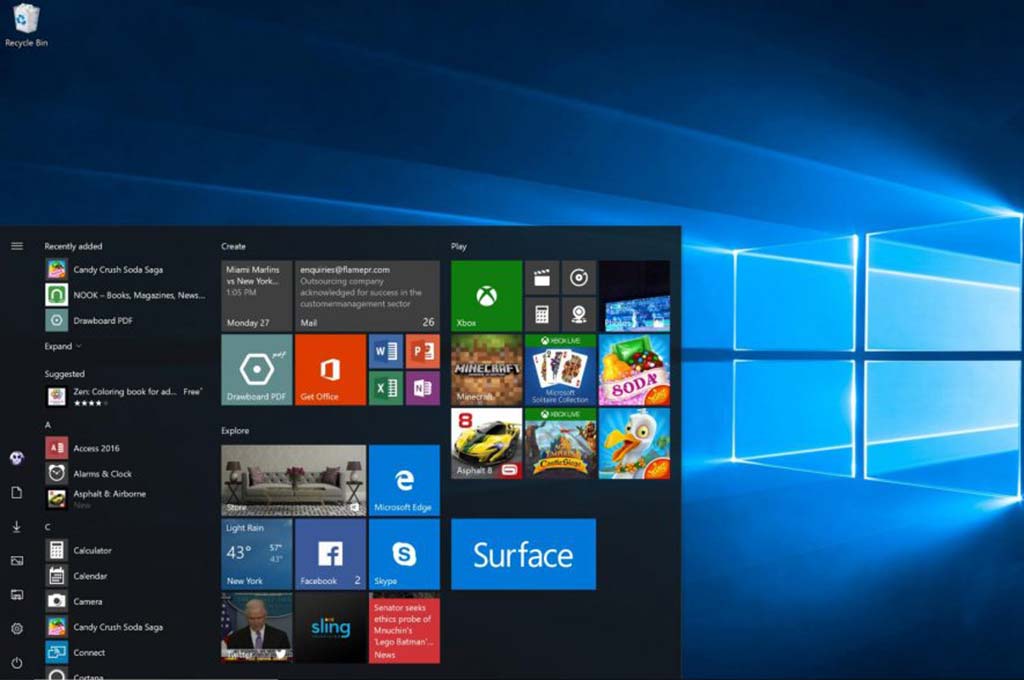Open Drawboard PDF in Recently added list
The image size is (1024, 680).
tap(125, 320)
